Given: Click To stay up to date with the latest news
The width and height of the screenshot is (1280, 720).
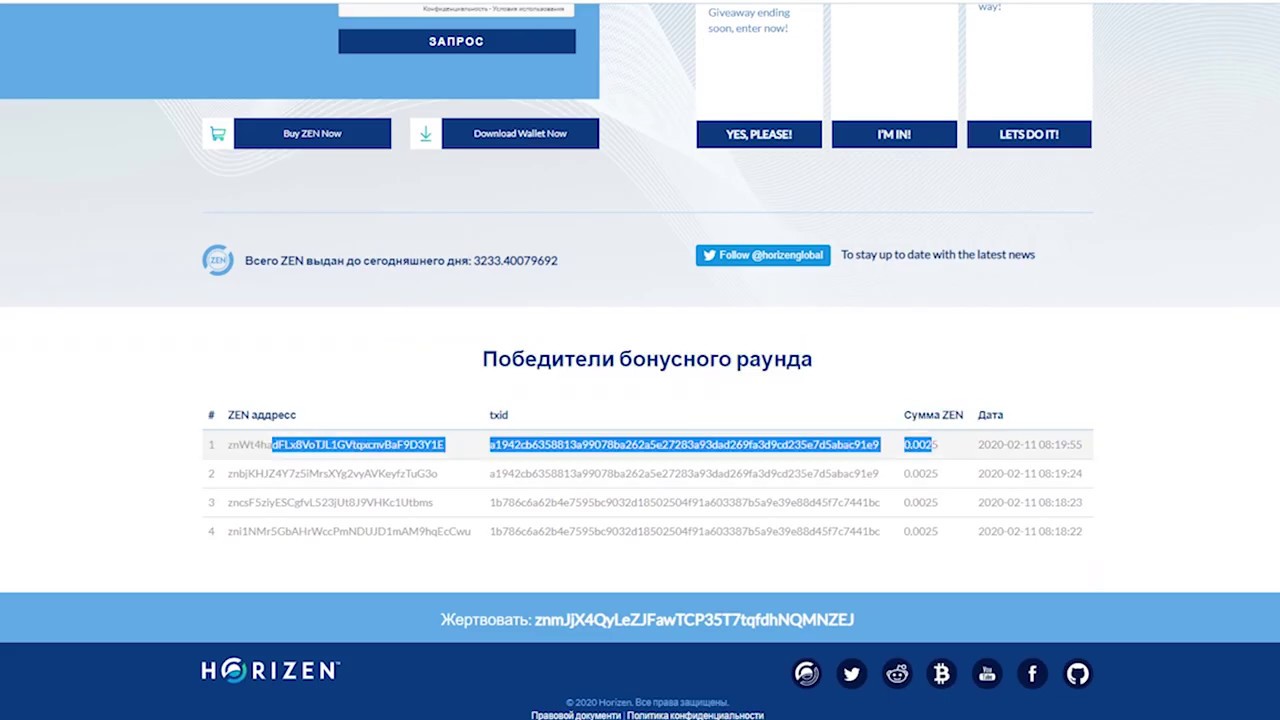Looking at the screenshot, I should 938,255.
